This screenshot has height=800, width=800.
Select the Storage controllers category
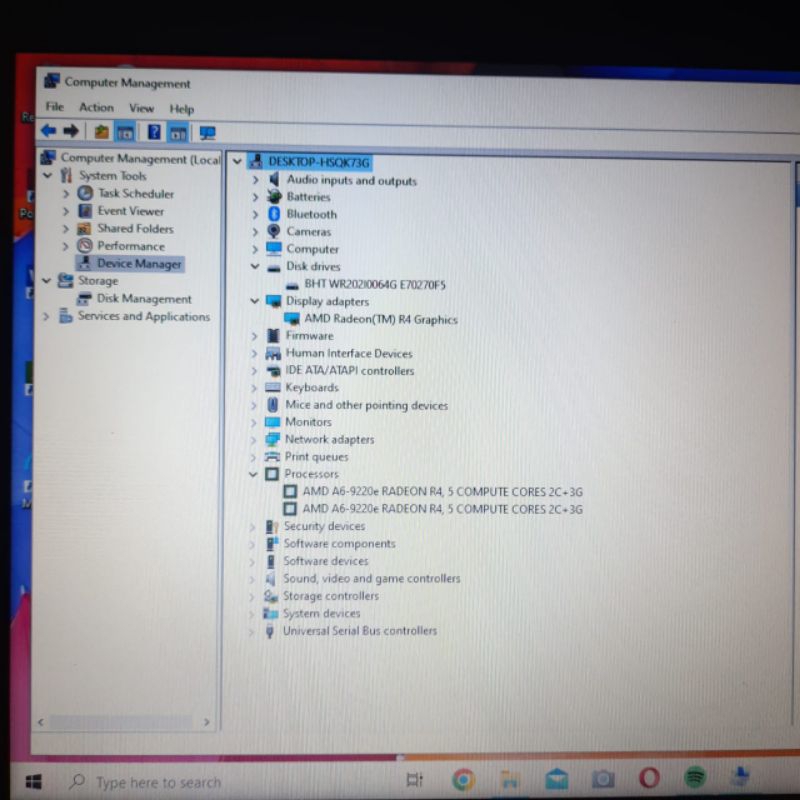point(331,596)
